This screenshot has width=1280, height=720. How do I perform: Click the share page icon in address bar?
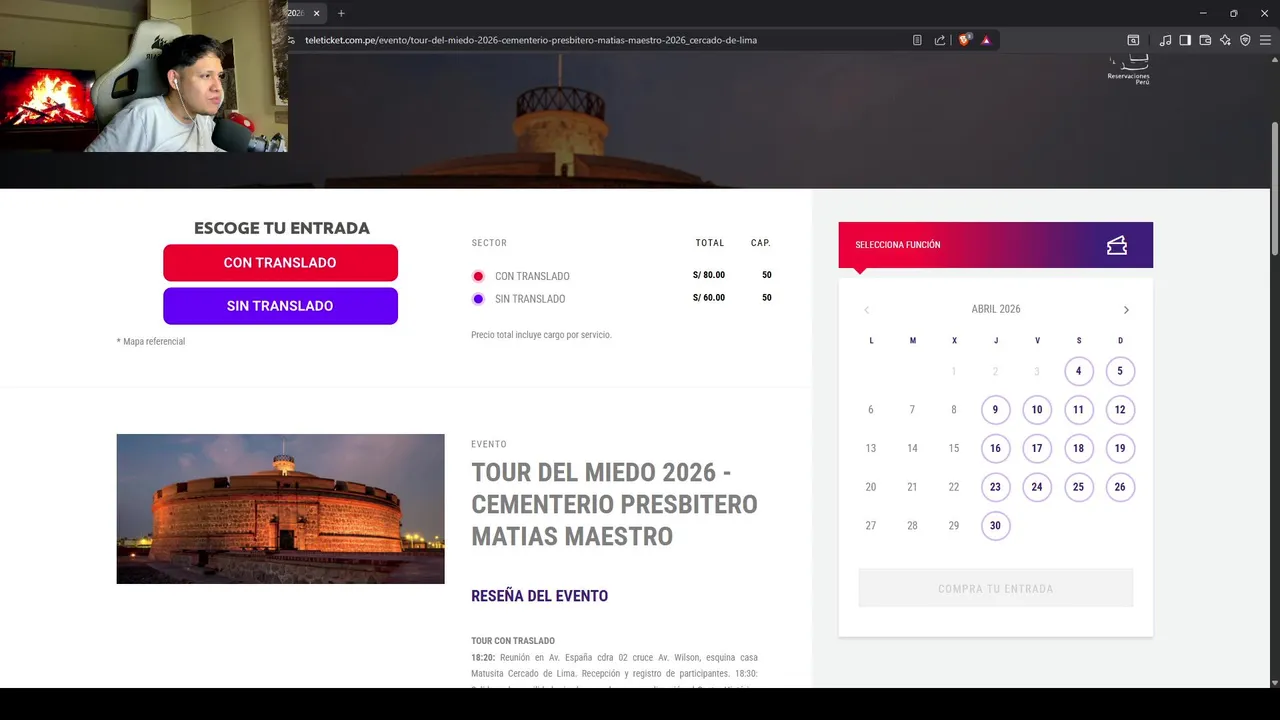pyautogui.click(x=940, y=40)
